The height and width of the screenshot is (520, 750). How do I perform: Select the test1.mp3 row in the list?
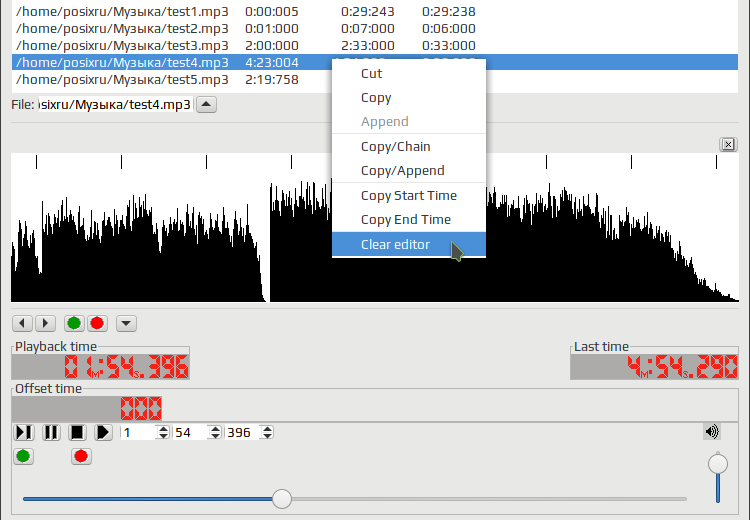[375, 11]
